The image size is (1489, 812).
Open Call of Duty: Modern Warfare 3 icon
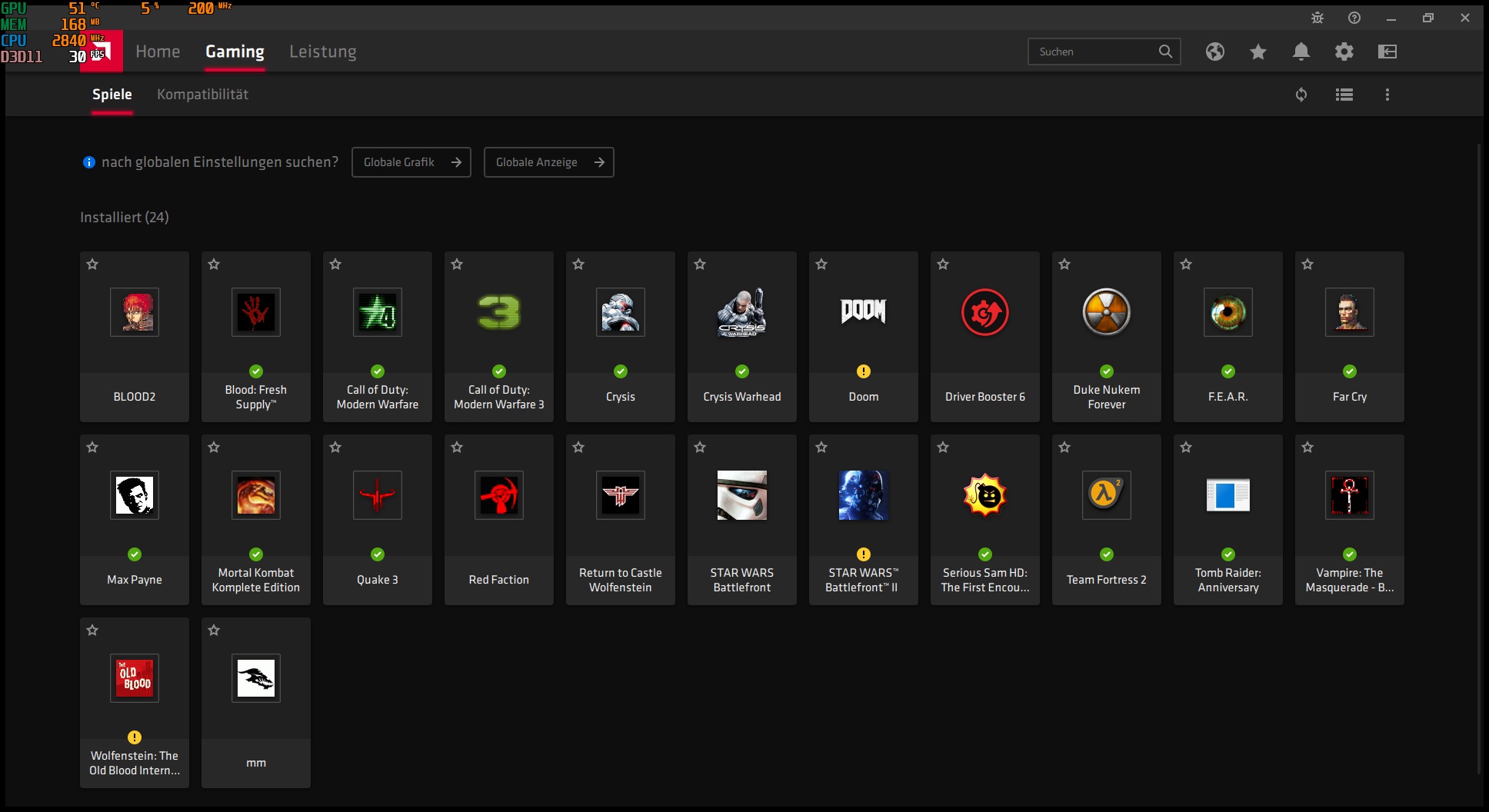[x=499, y=312]
